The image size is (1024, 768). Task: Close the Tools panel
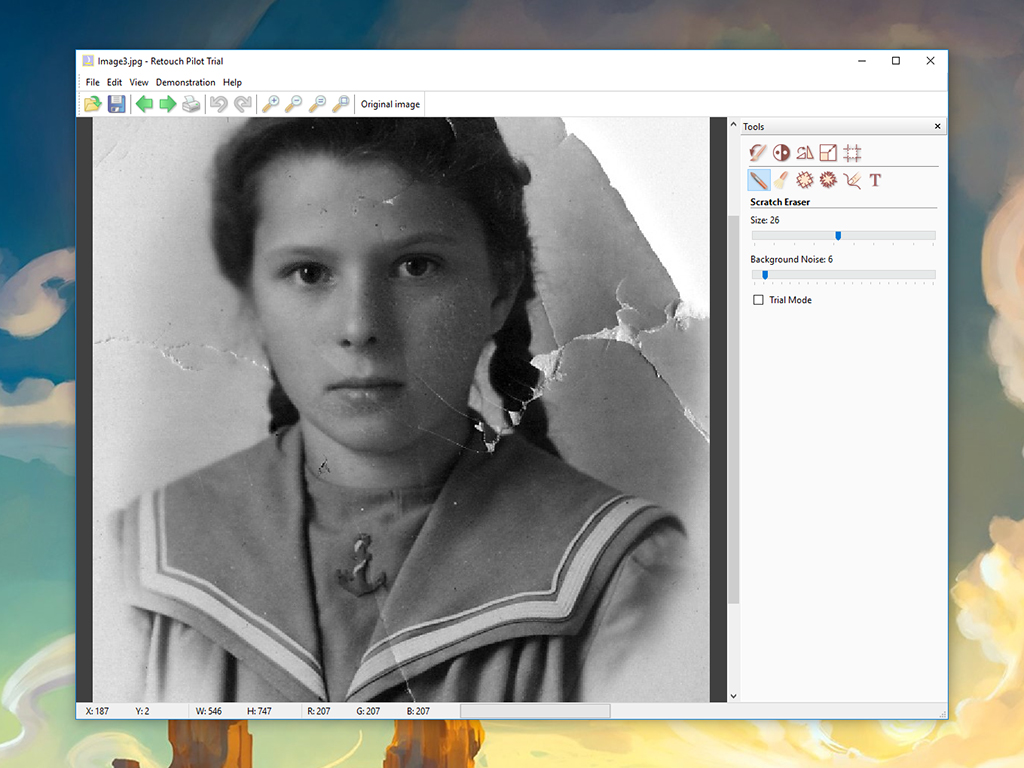click(937, 127)
